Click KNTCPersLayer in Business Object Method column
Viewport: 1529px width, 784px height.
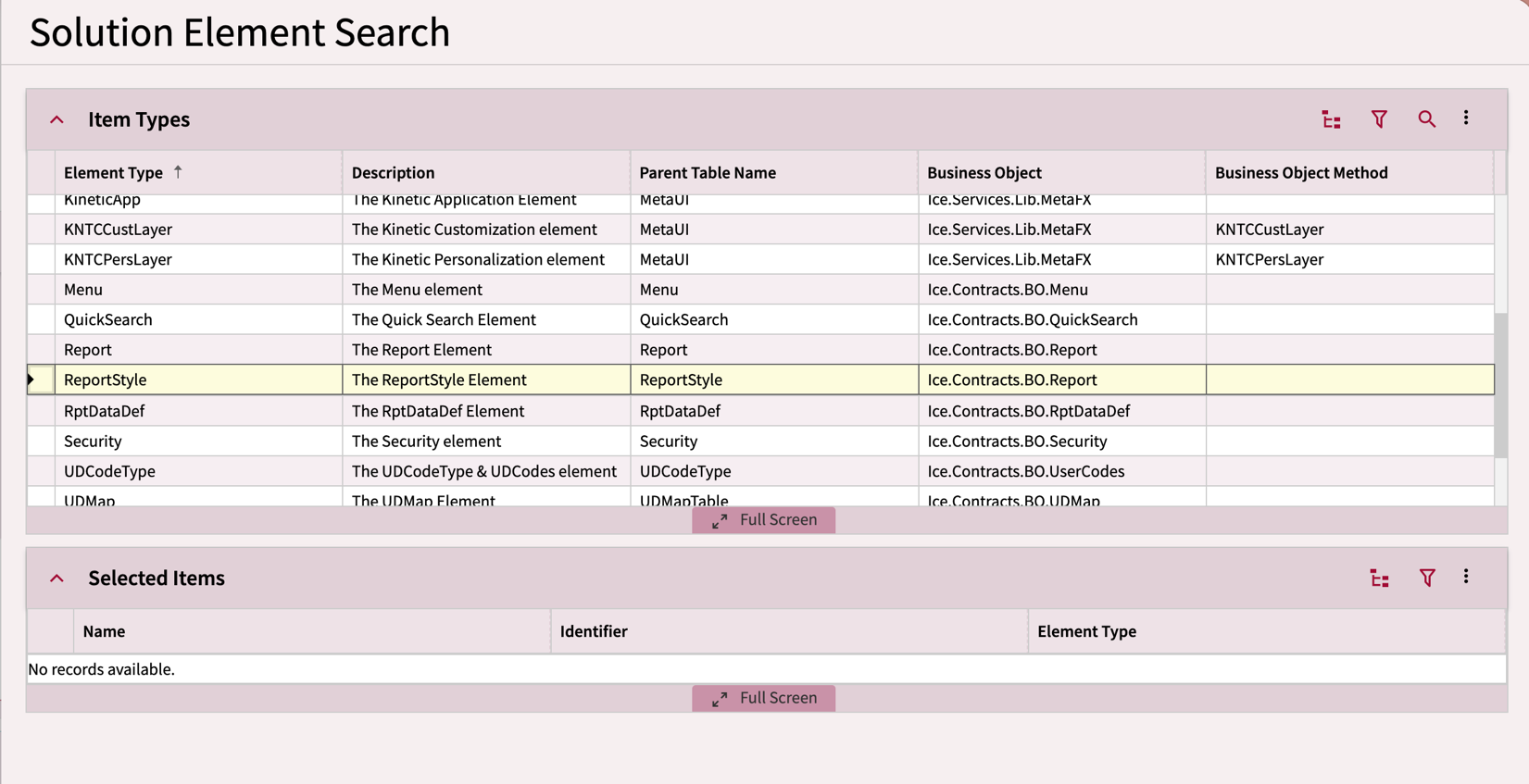[x=1349, y=260]
